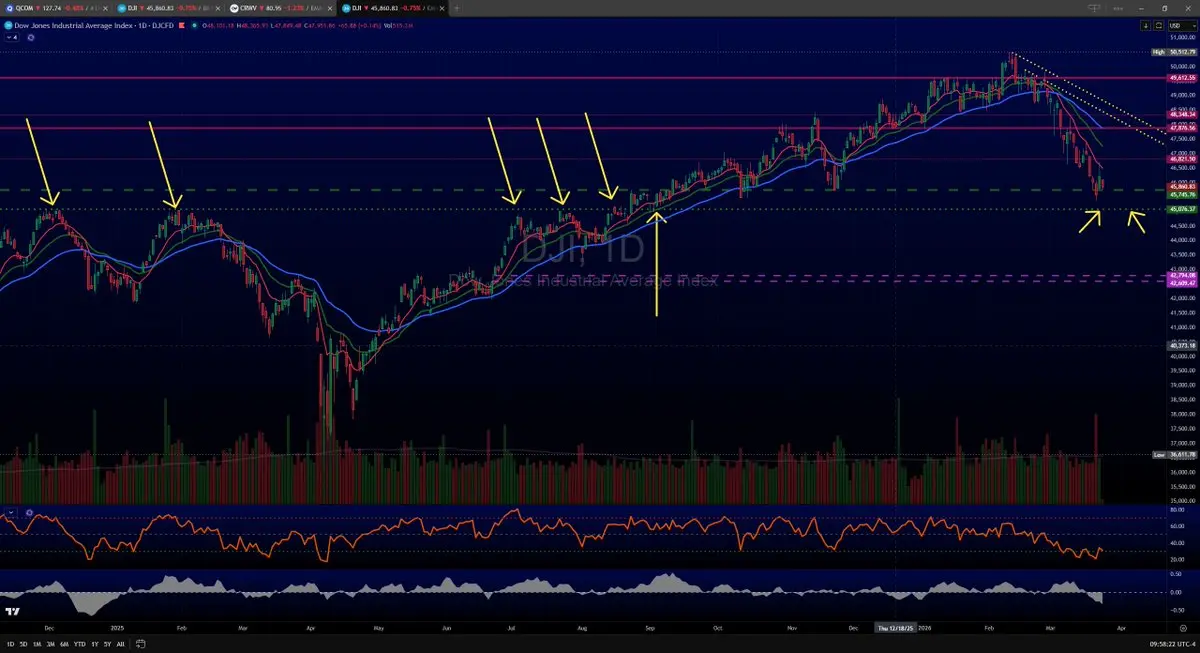The height and width of the screenshot is (653, 1200).
Task: Select the 5Y time range
Action: (x=107, y=644)
